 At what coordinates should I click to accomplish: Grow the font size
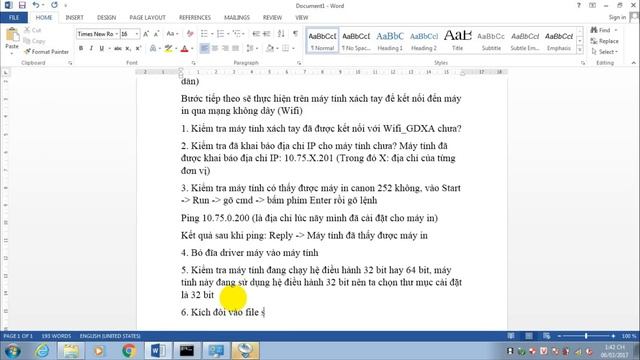(x=146, y=34)
